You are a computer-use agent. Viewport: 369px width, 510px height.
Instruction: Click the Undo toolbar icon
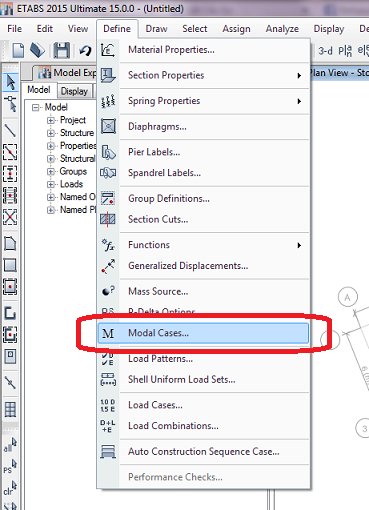click(x=85, y=51)
